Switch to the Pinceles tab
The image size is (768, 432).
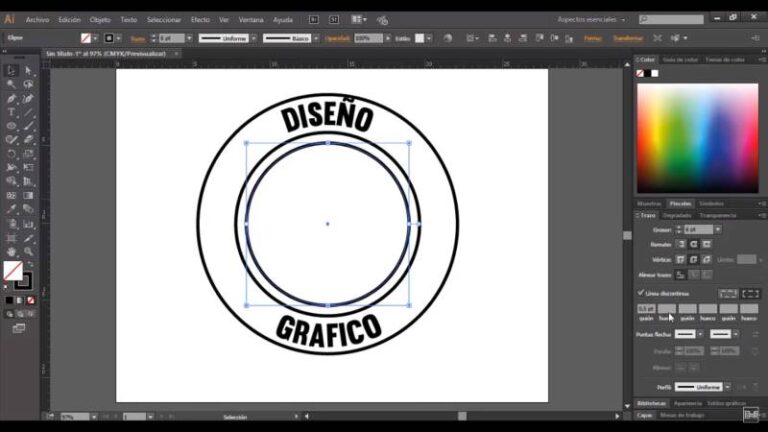680,204
